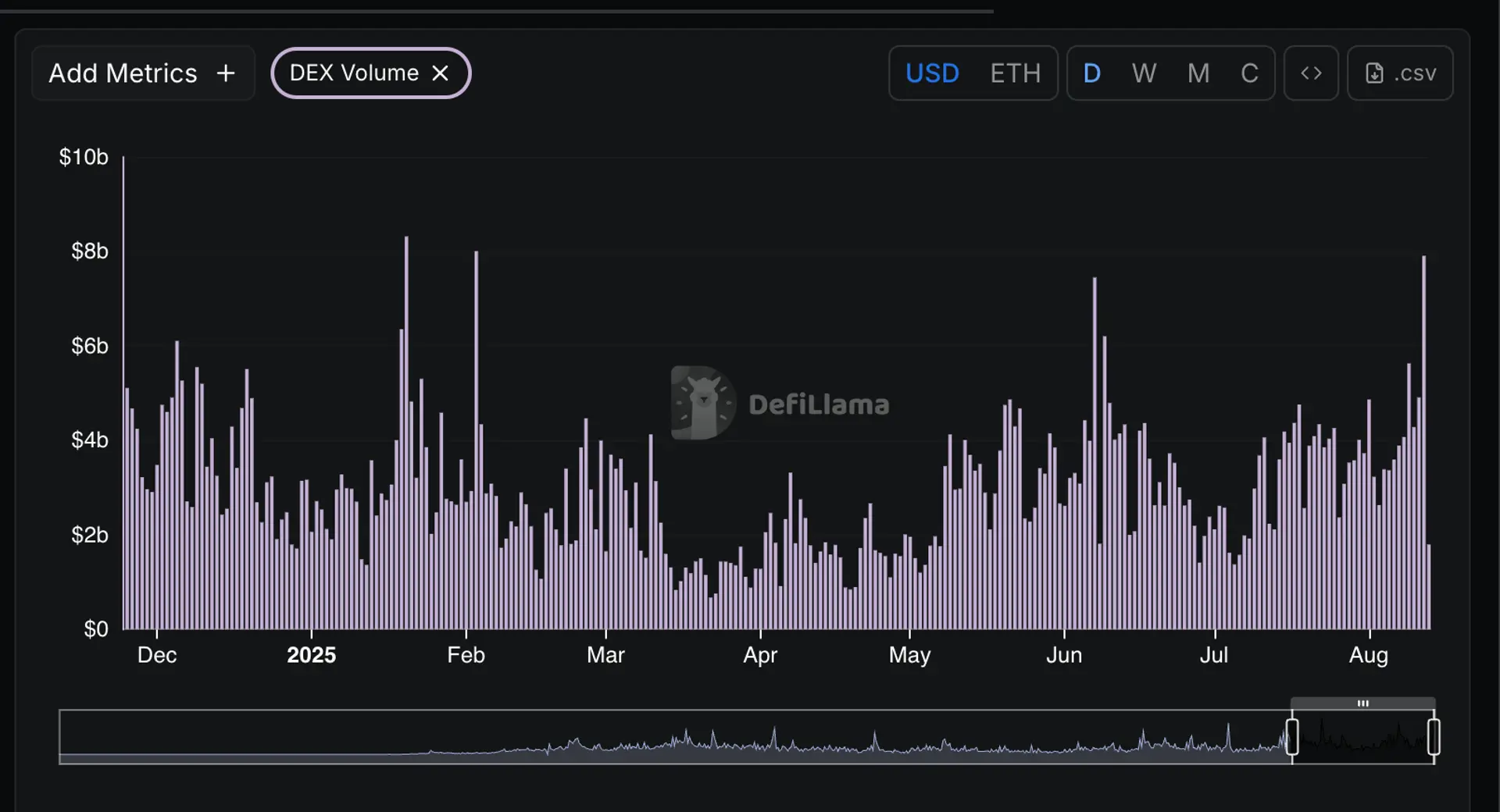Switch to monthly view with M button
Viewport: 1500px width, 812px height.
1198,73
